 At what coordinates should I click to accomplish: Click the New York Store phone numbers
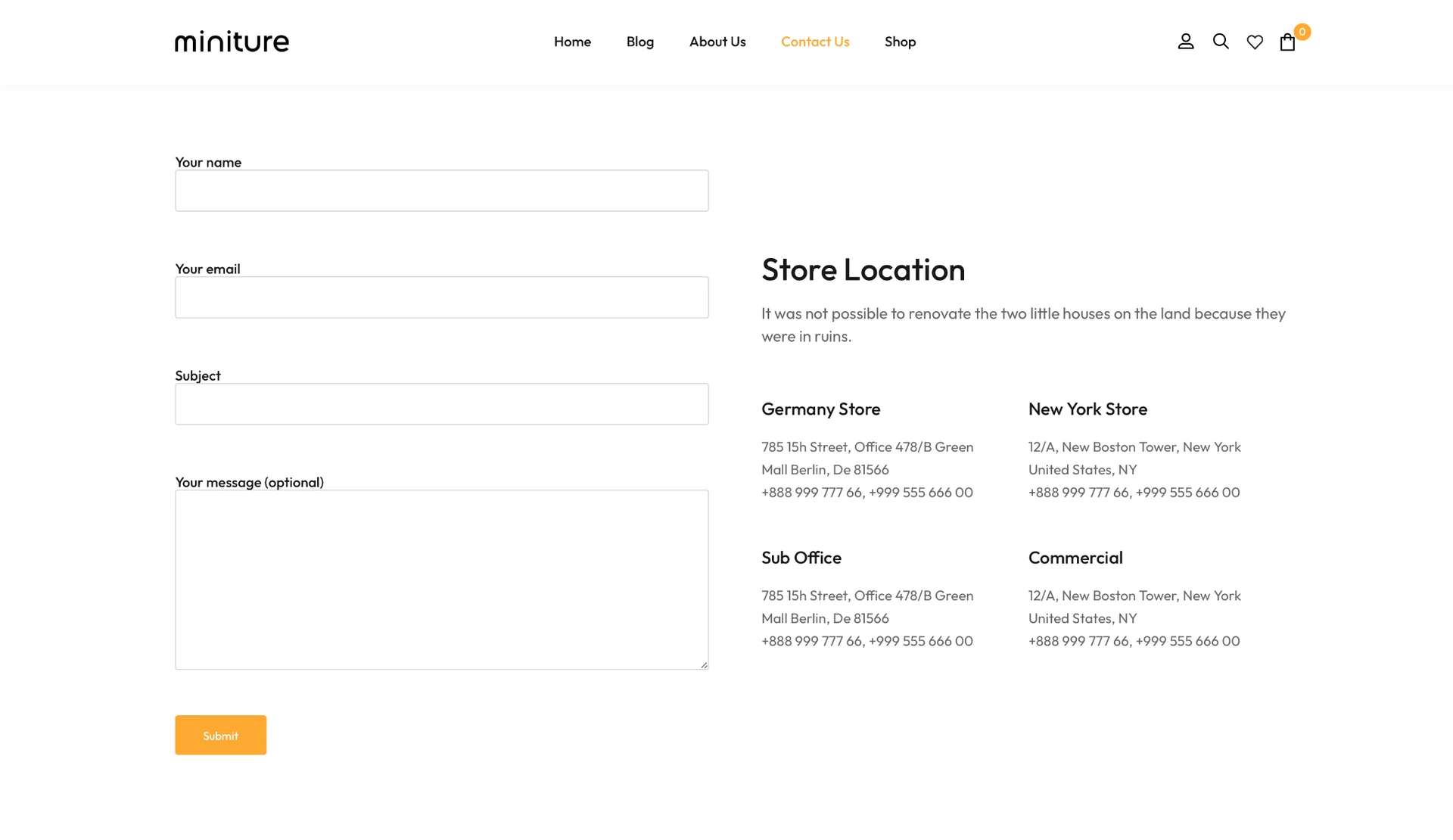click(x=1133, y=493)
